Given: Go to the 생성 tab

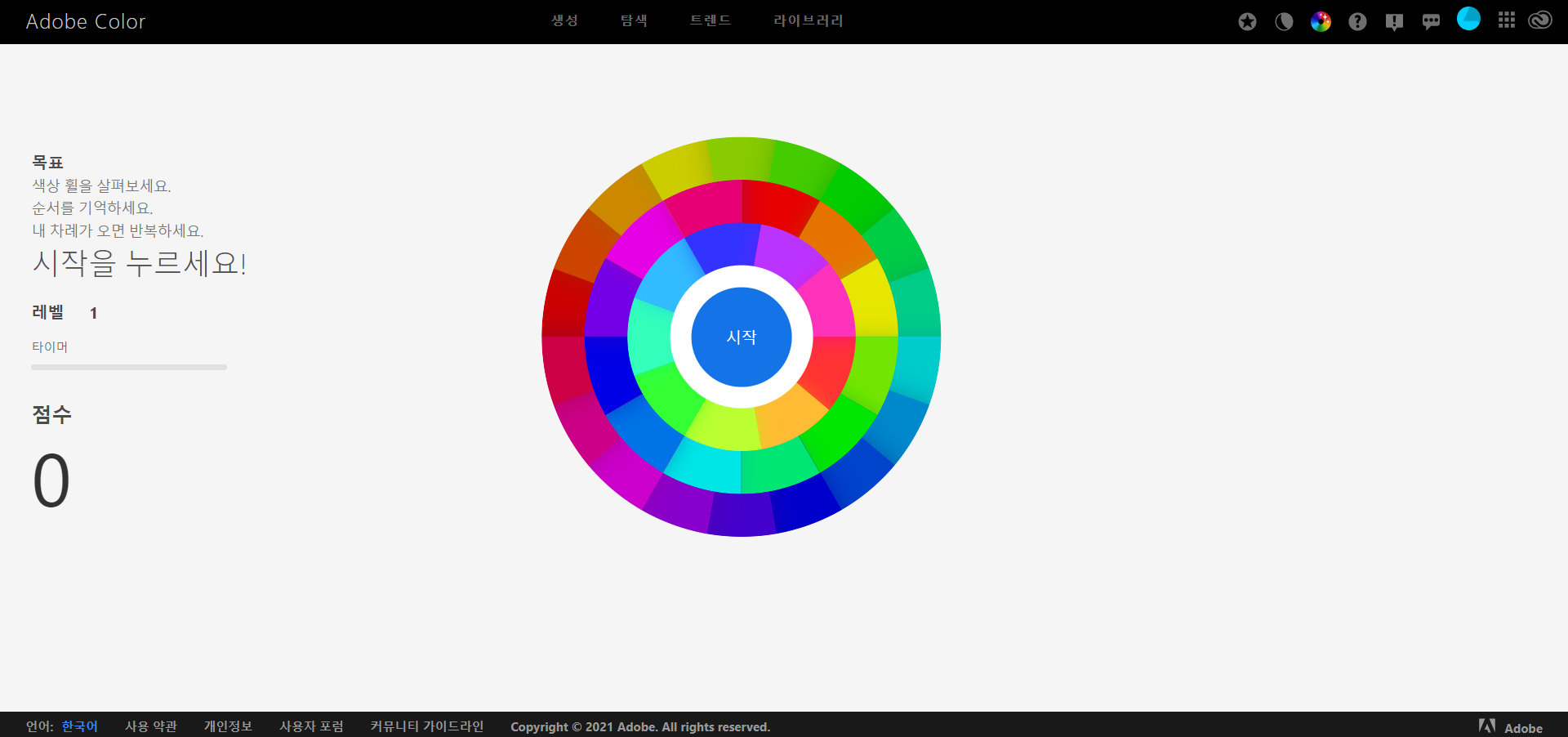Looking at the screenshot, I should 564,20.
